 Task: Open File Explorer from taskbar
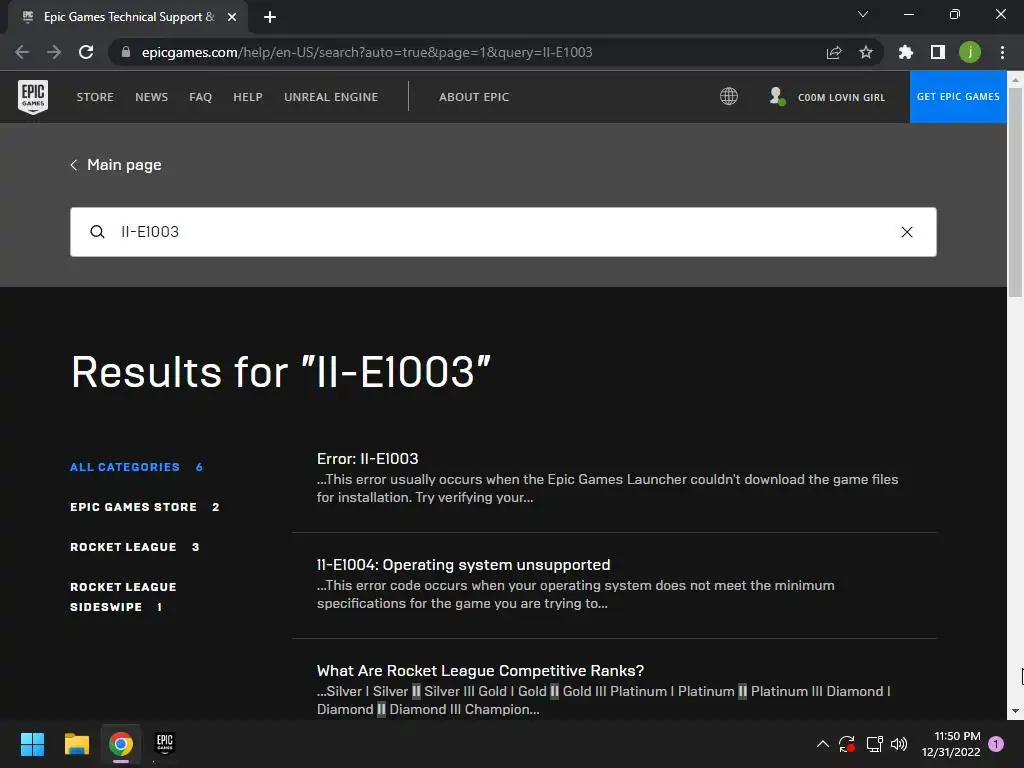point(76,744)
